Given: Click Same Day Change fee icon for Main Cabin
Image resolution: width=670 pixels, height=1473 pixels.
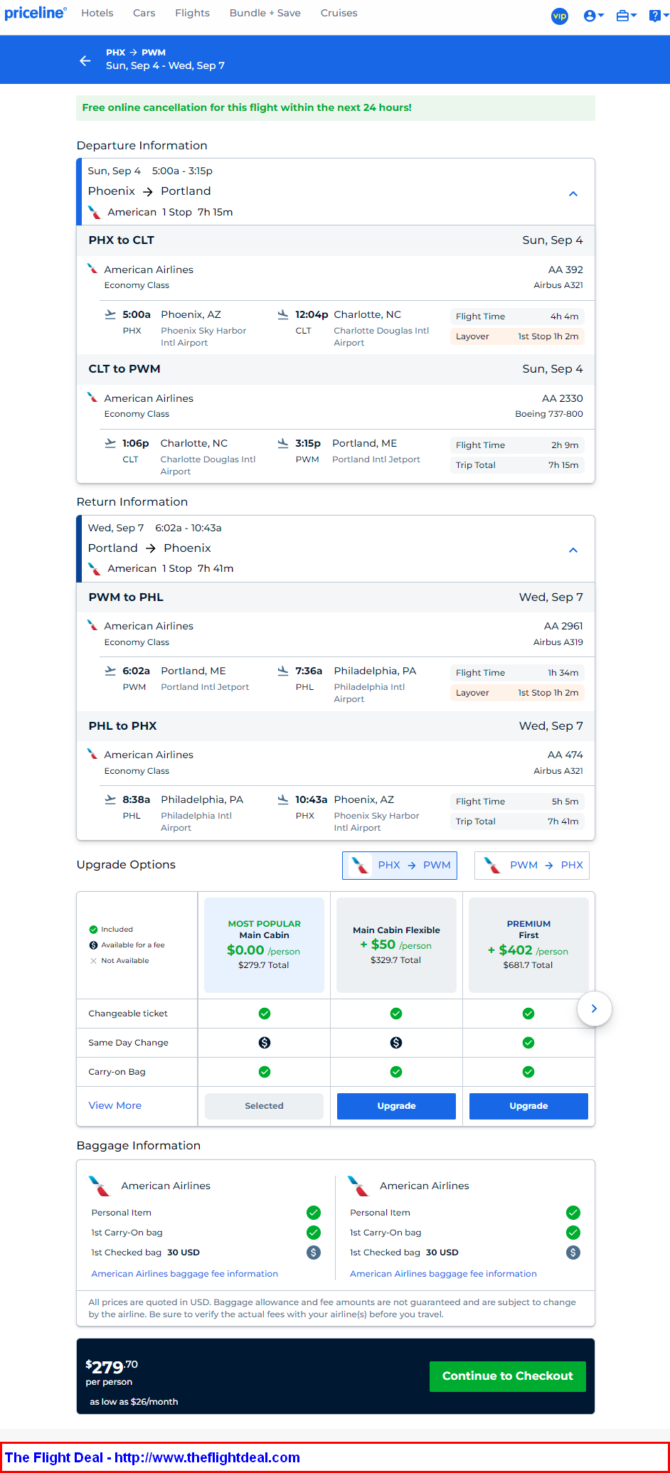Looking at the screenshot, I should tap(264, 1042).
